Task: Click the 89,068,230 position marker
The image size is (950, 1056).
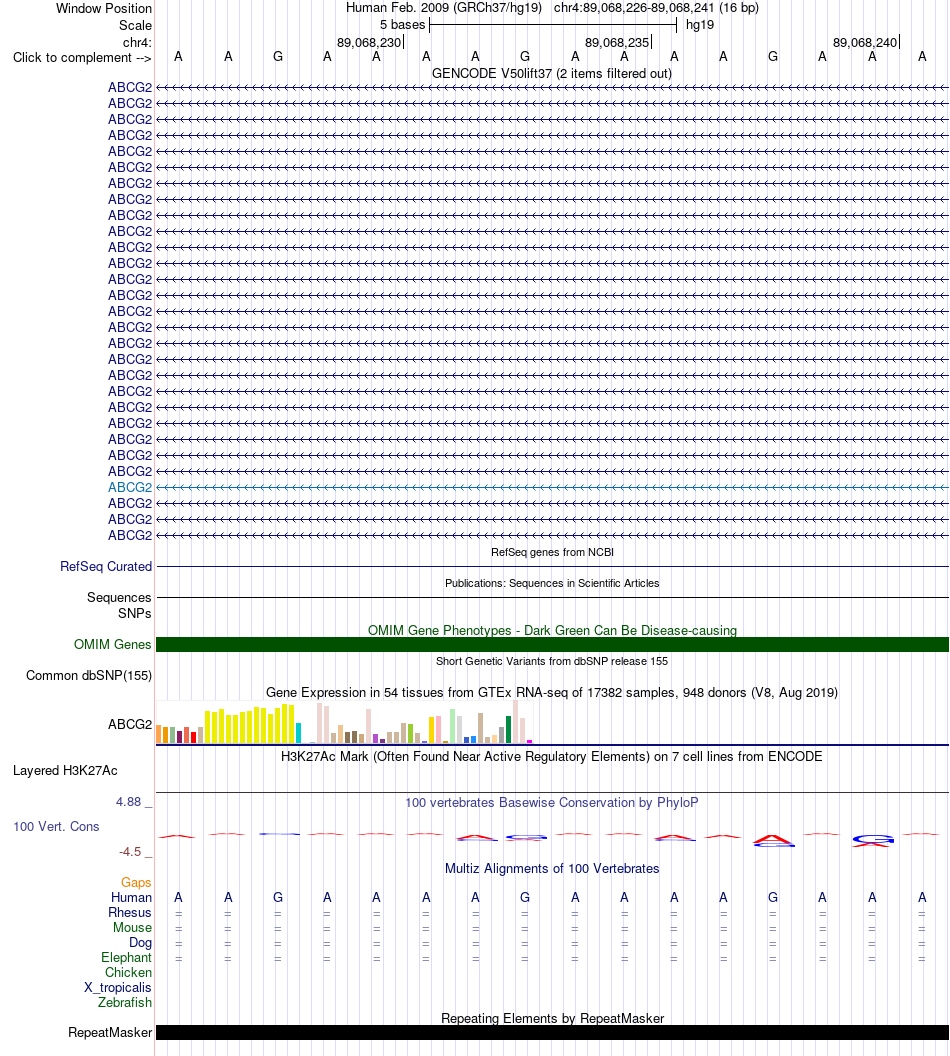Action: pyautogui.click(x=369, y=42)
